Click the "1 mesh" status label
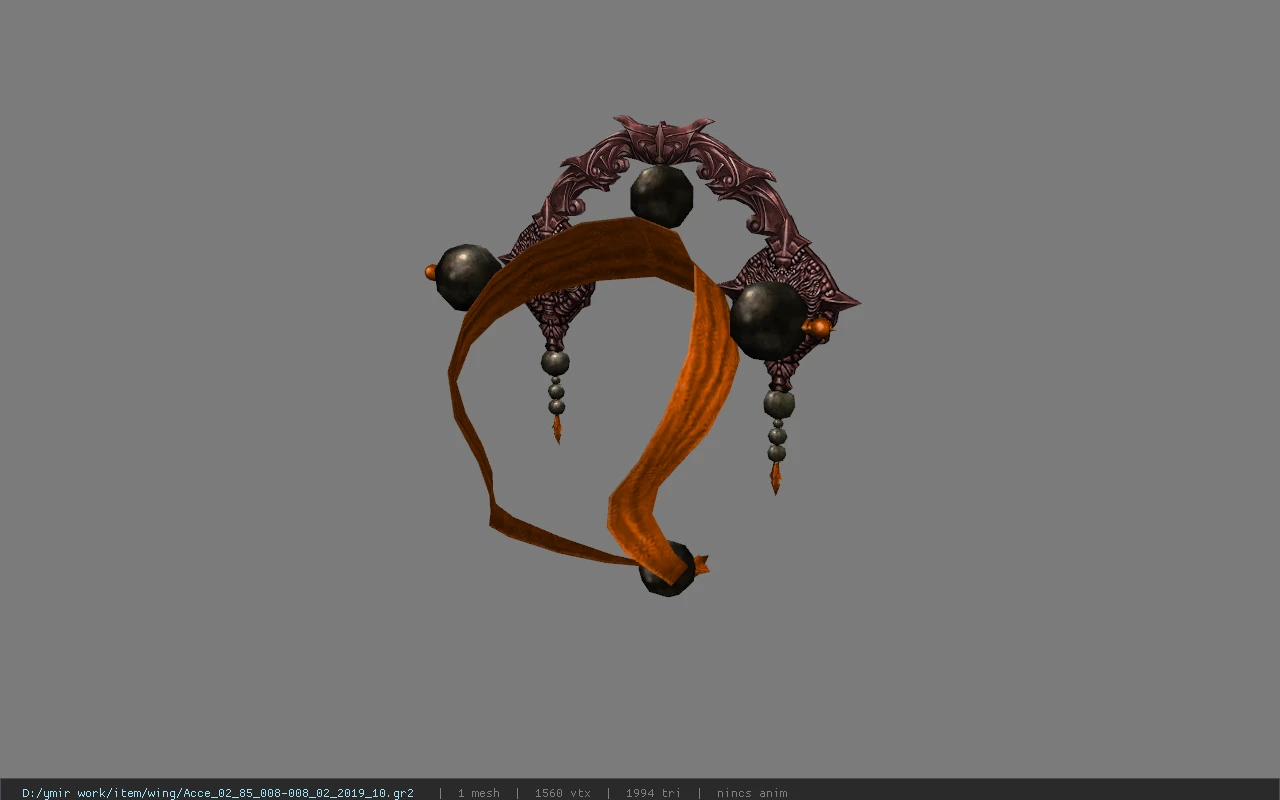The image size is (1280, 800). (479, 793)
